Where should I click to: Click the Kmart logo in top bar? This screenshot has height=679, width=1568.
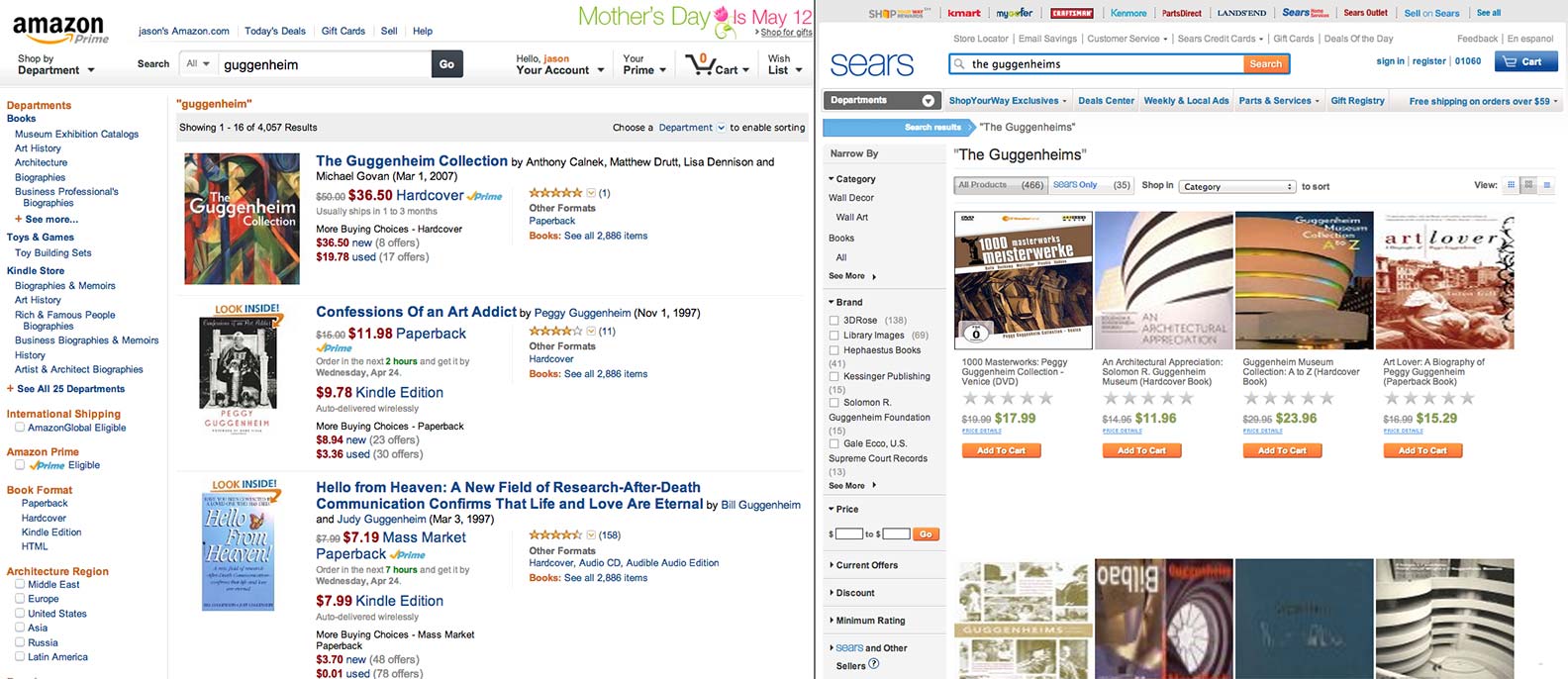pyautogui.click(x=964, y=13)
